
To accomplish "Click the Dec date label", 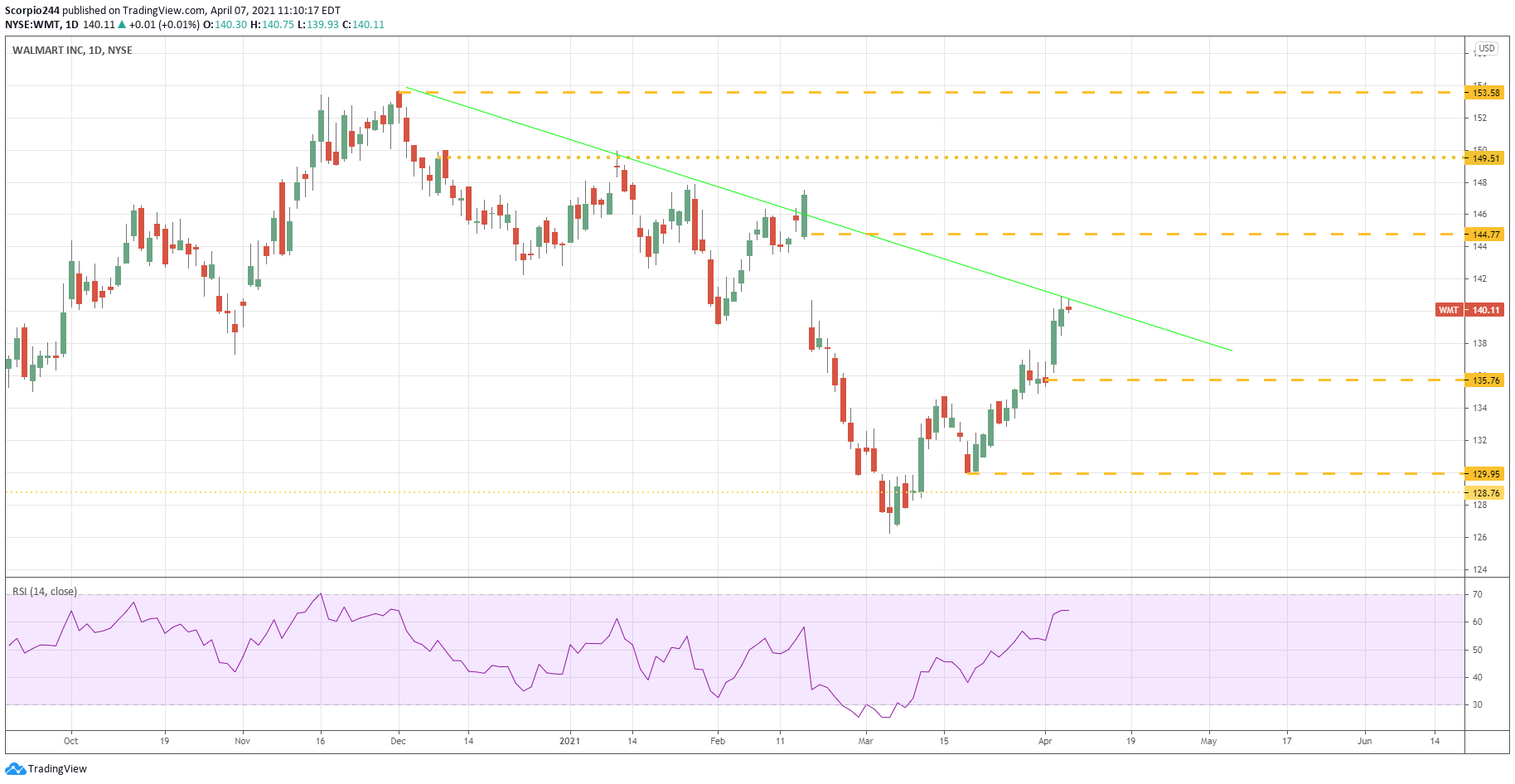I will (398, 741).
